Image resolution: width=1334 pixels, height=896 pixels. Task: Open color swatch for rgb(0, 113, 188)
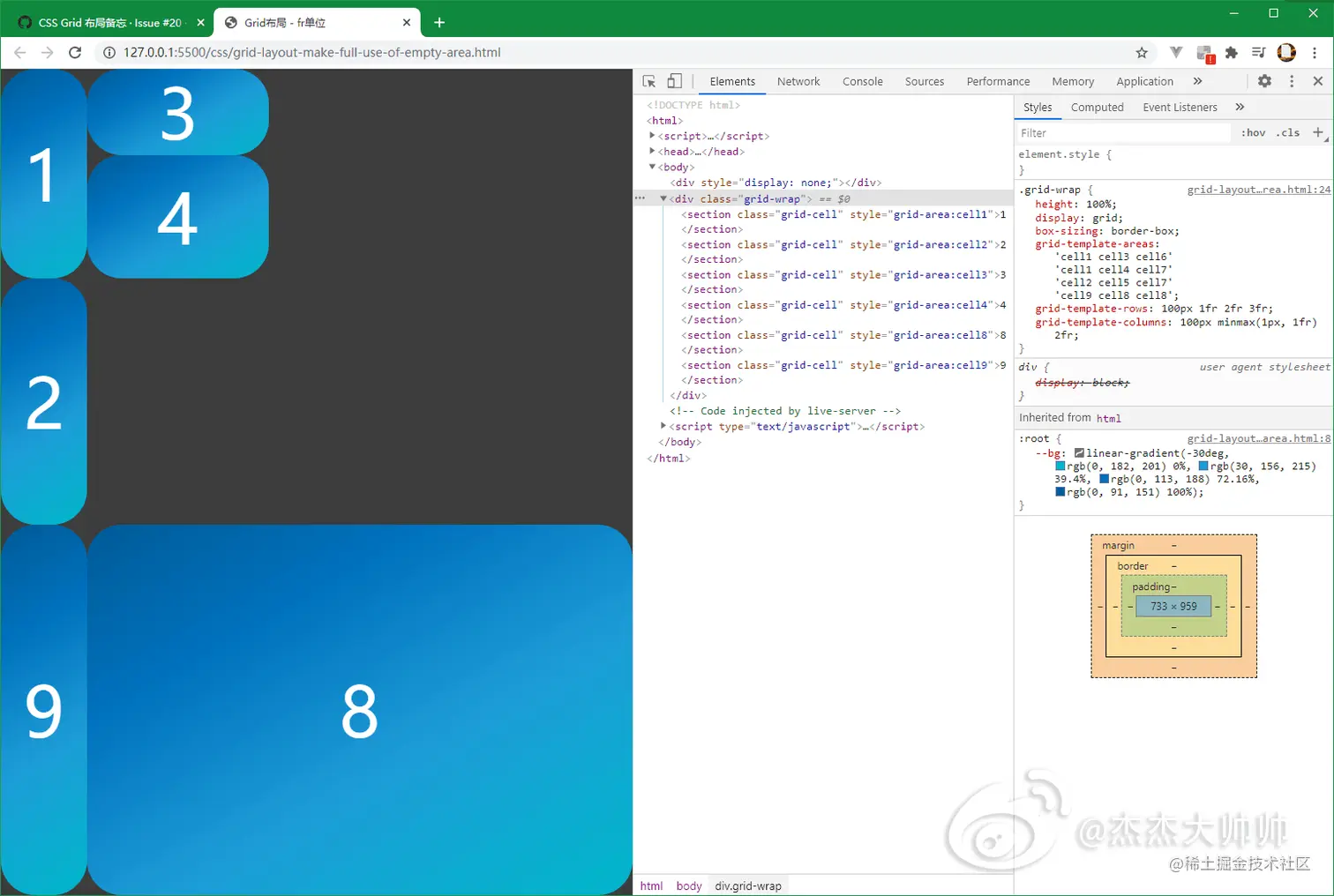pyautogui.click(x=1104, y=479)
